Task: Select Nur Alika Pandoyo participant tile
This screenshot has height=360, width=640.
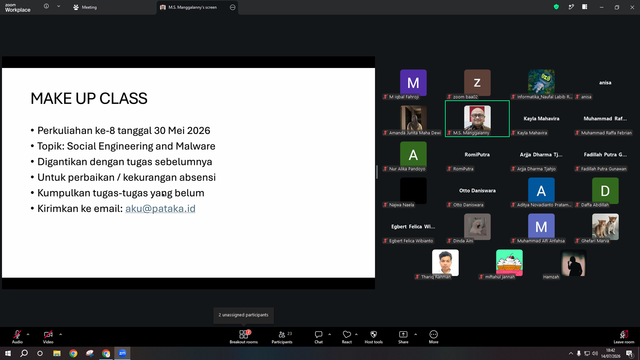Action: point(413,156)
